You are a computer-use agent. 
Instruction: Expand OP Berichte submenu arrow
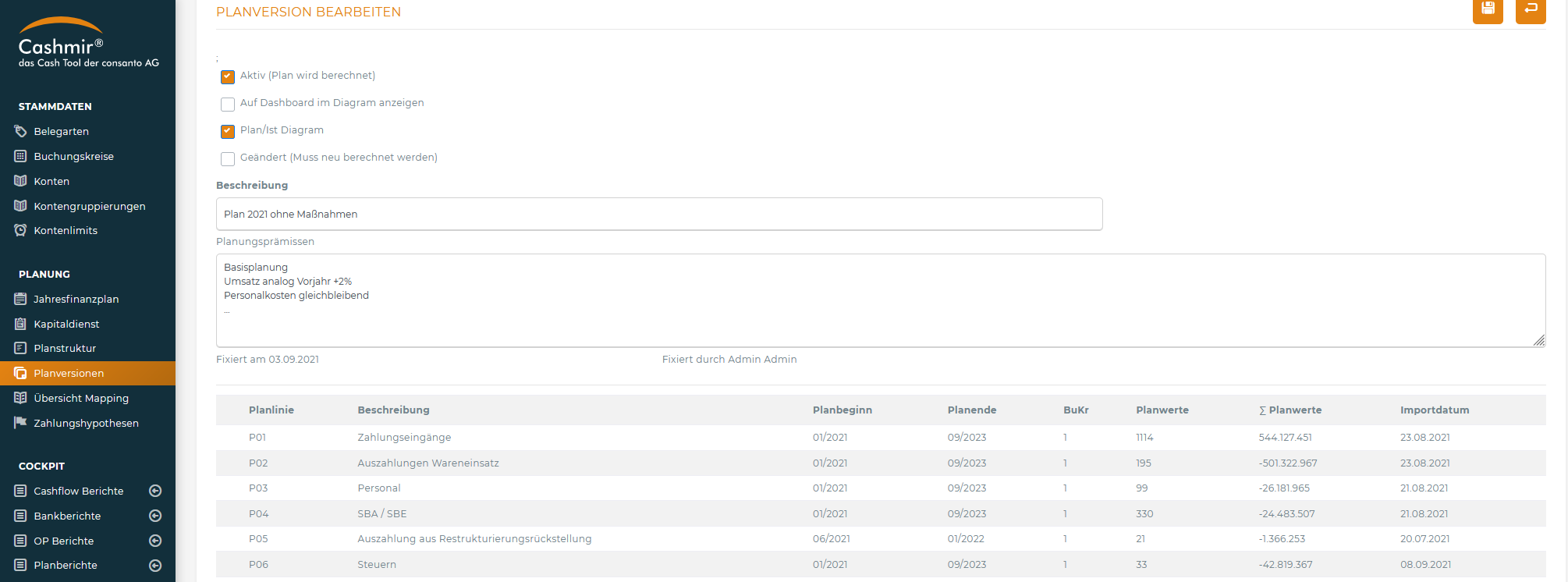click(x=155, y=541)
